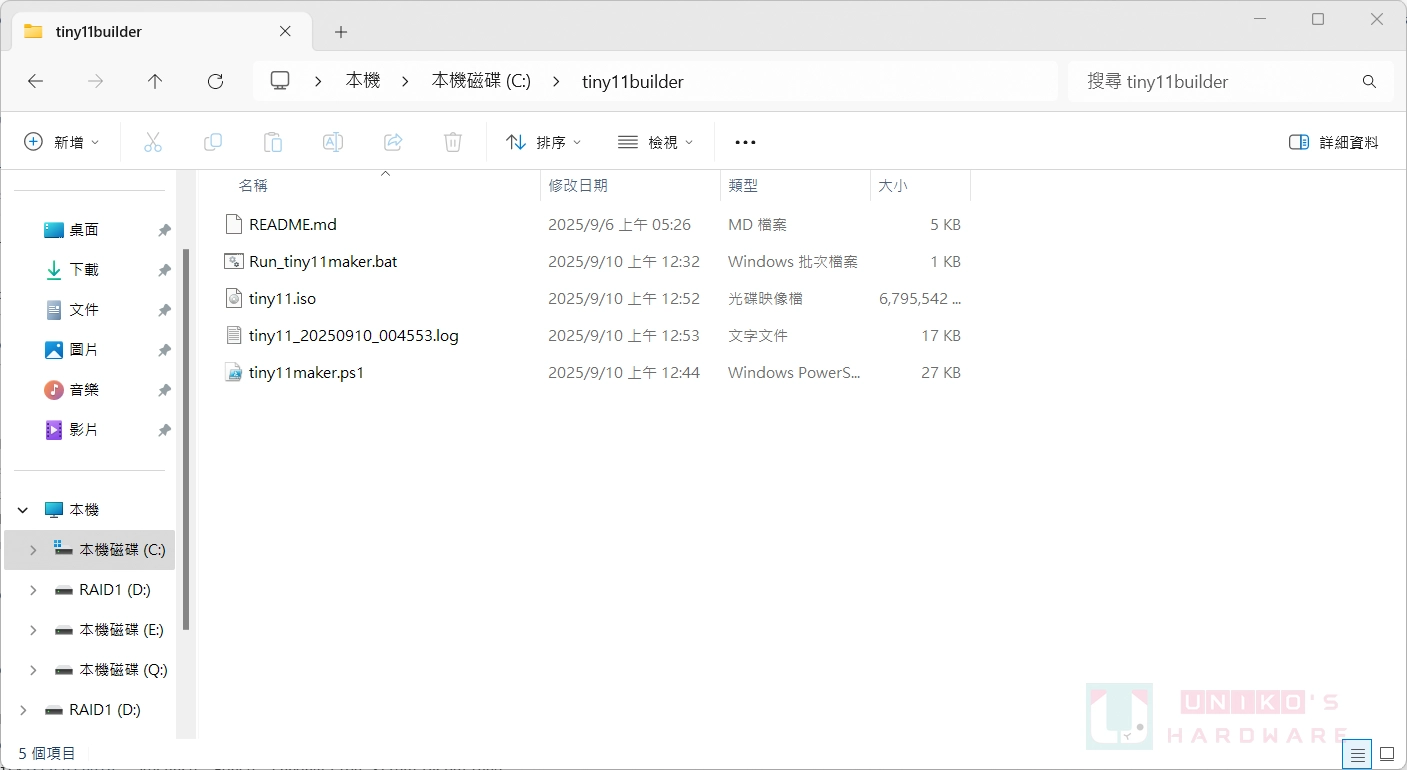1407x770 pixels.
Task: Select file name tiny11.iso
Action: (282, 298)
